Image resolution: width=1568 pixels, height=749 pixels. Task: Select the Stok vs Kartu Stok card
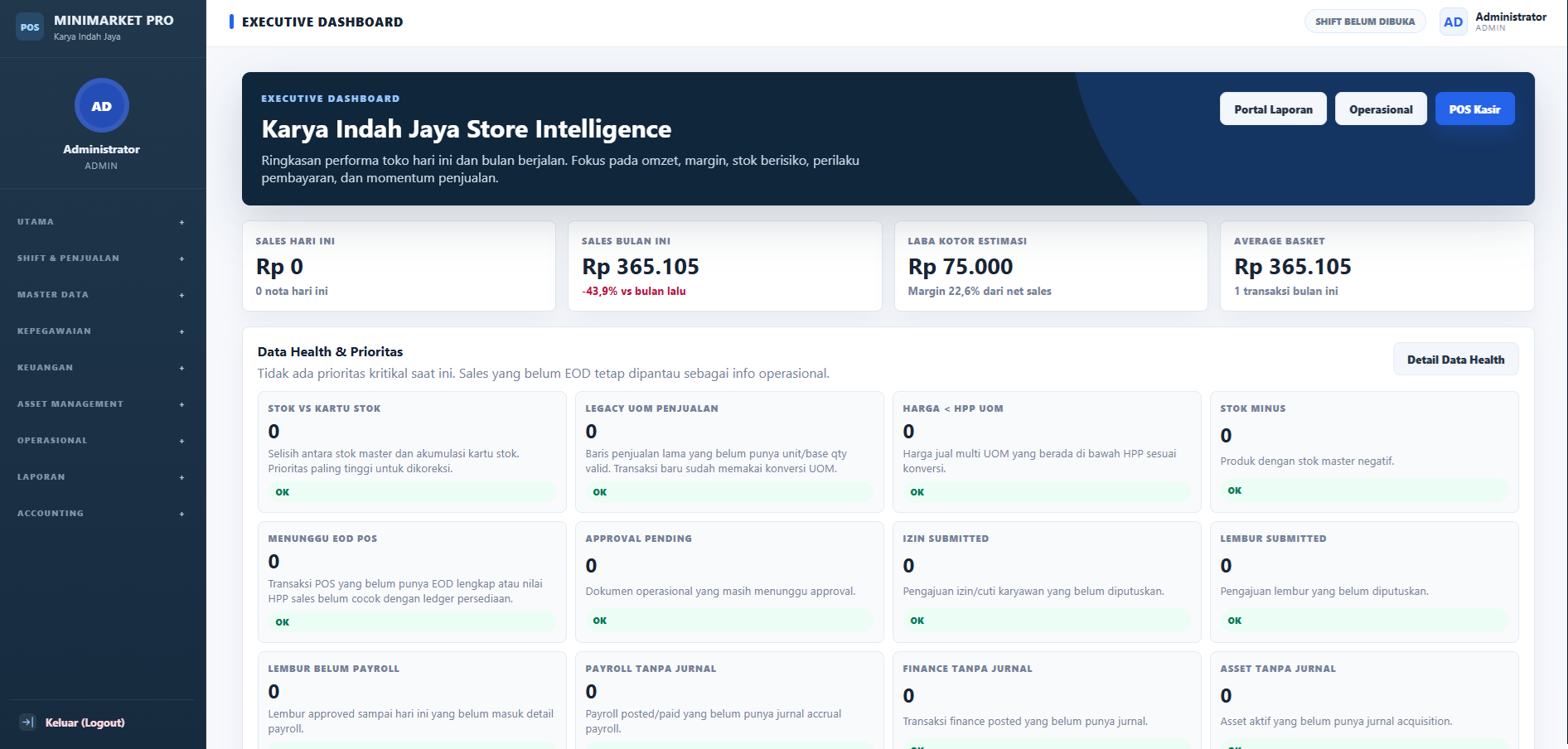click(x=412, y=452)
